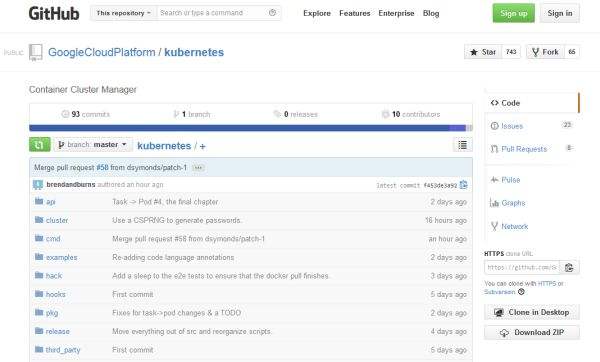This screenshot has height=362, width=600.
Task: Click the release folder icon
Action: (x=39, y=331)
